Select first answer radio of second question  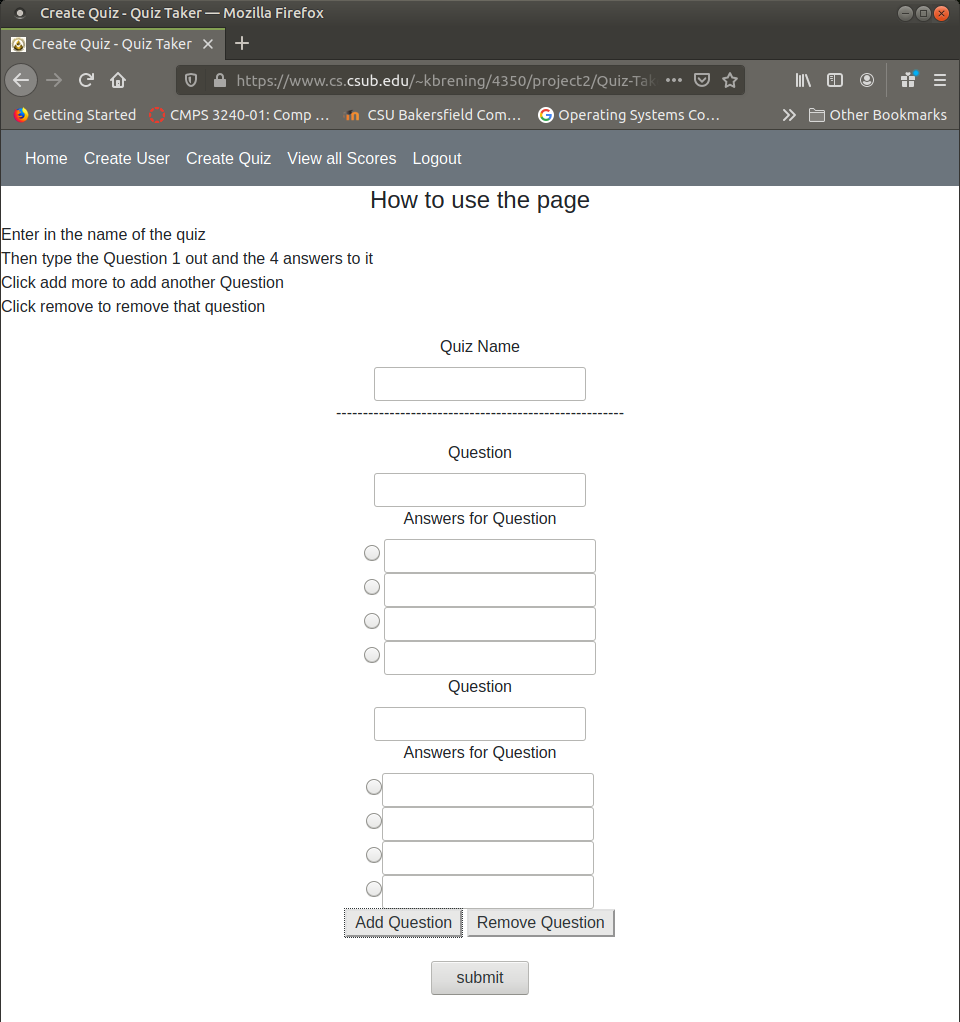(x=373, y=787)
